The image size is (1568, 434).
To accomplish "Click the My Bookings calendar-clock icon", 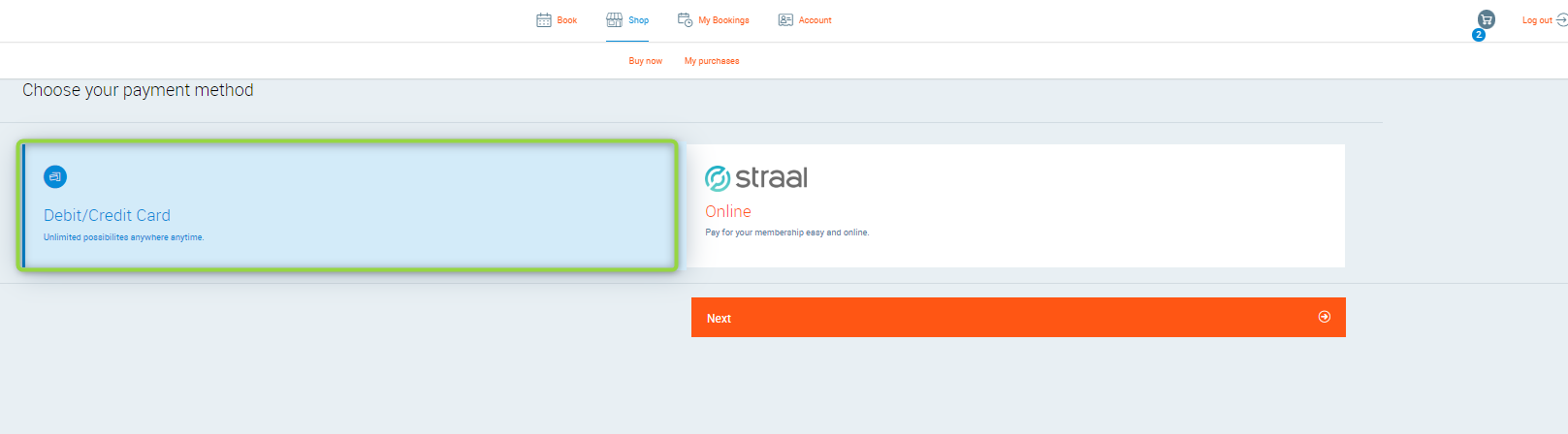I will point(685,20).
